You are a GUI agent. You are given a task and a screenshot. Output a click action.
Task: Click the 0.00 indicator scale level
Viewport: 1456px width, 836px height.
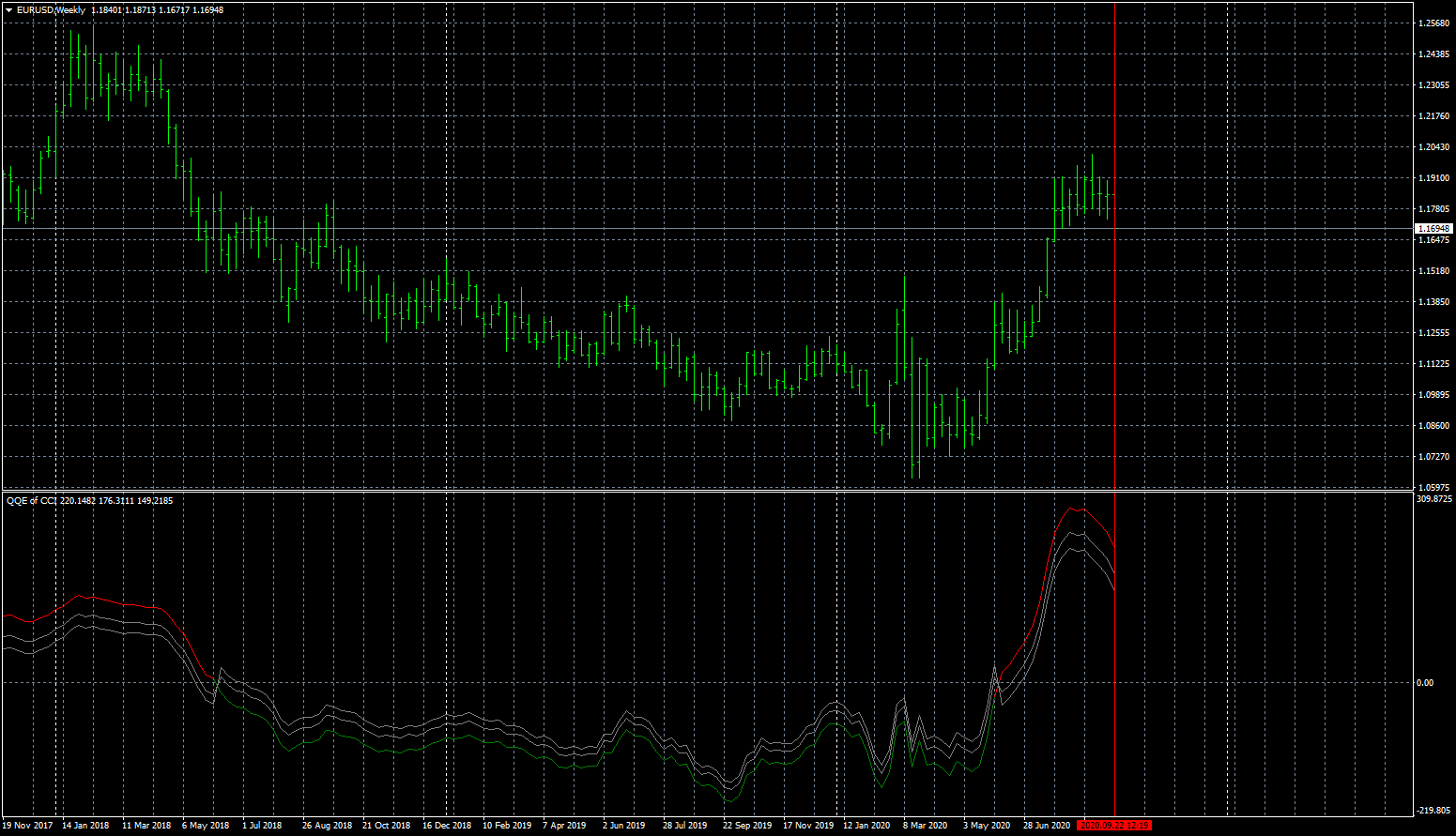(1425, 683)
